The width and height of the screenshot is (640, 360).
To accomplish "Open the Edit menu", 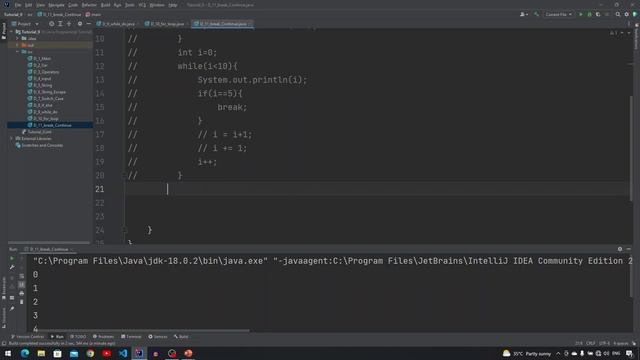I will (28, 5).
